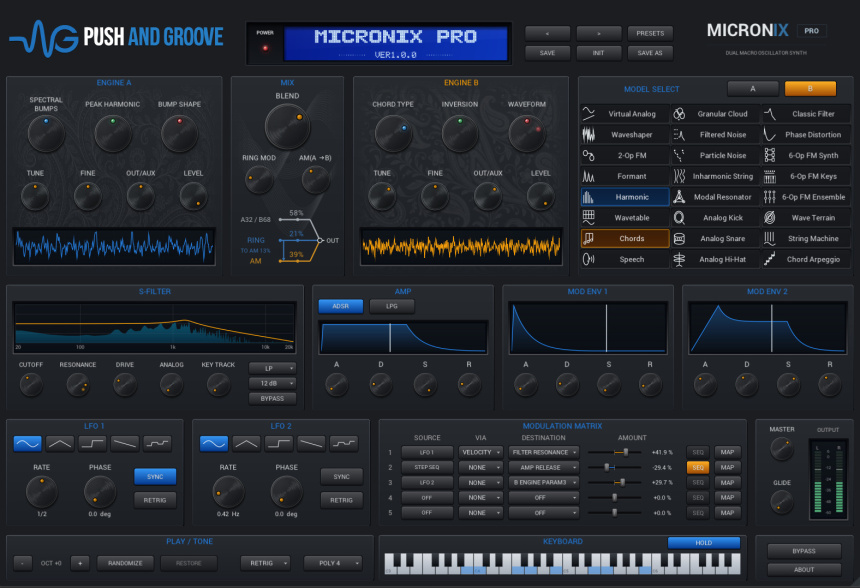860x588 pixels.
Task: Click the Blend knob
Action: pos(287,127)
